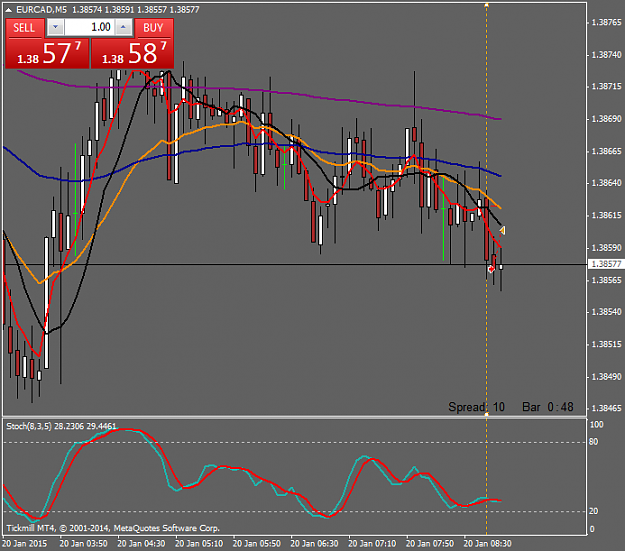Click the Spread: 10 label
The height and width of the screenshot is (551, 625).
pyautogui.click(x=476, y=407)
